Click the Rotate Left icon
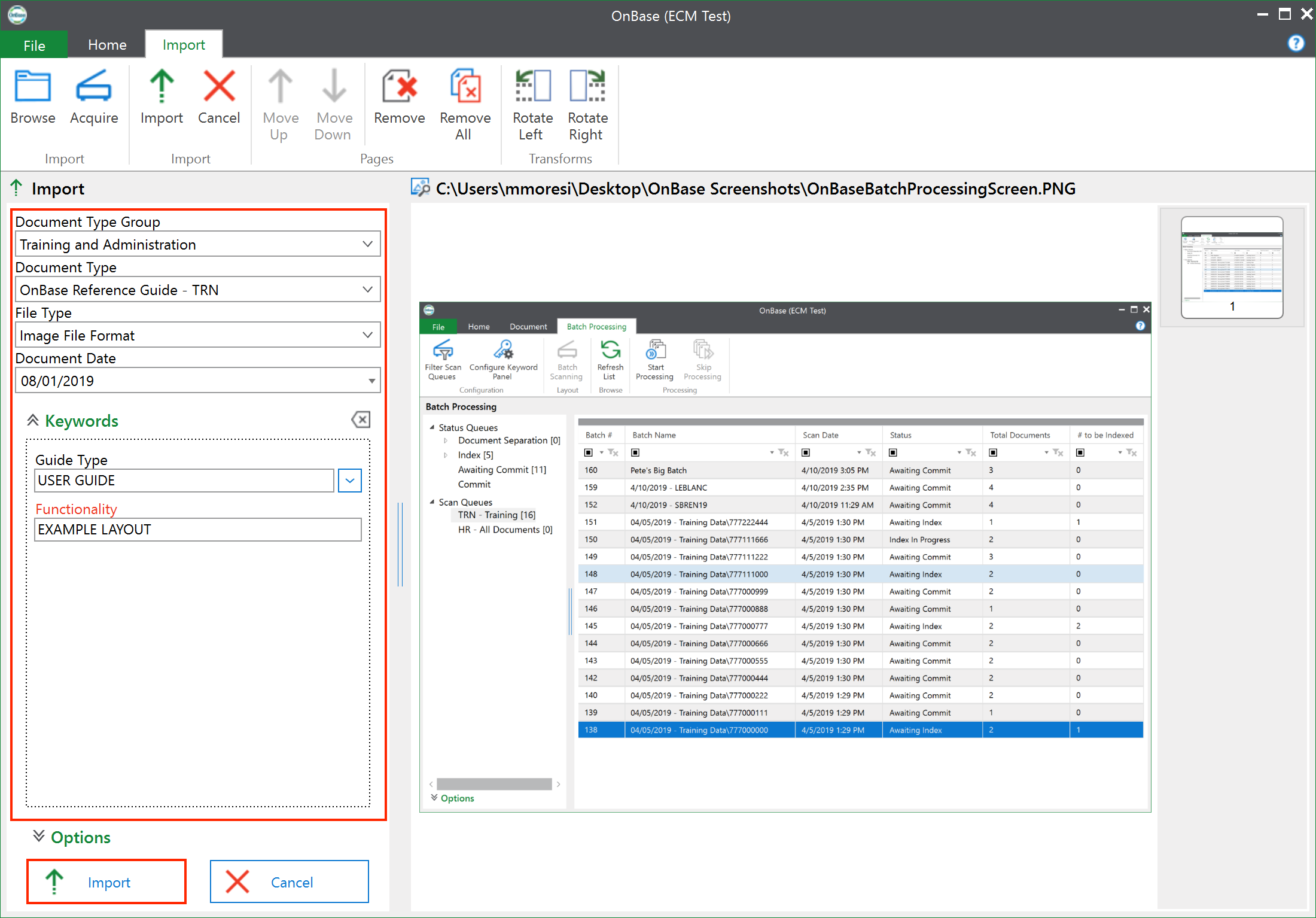This screenshot has height=918, width=1316. [x=532, y=87]
